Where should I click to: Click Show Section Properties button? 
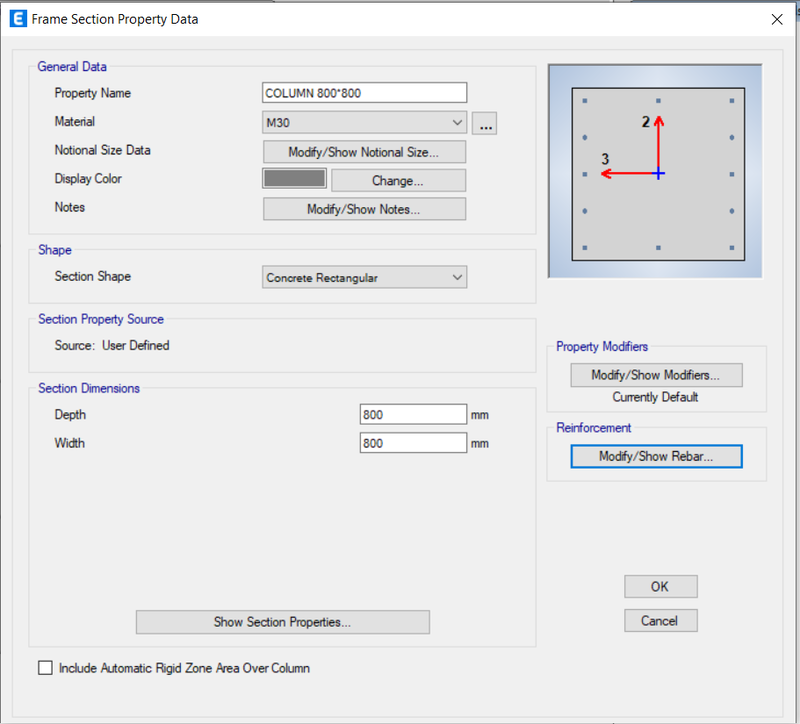283,622
